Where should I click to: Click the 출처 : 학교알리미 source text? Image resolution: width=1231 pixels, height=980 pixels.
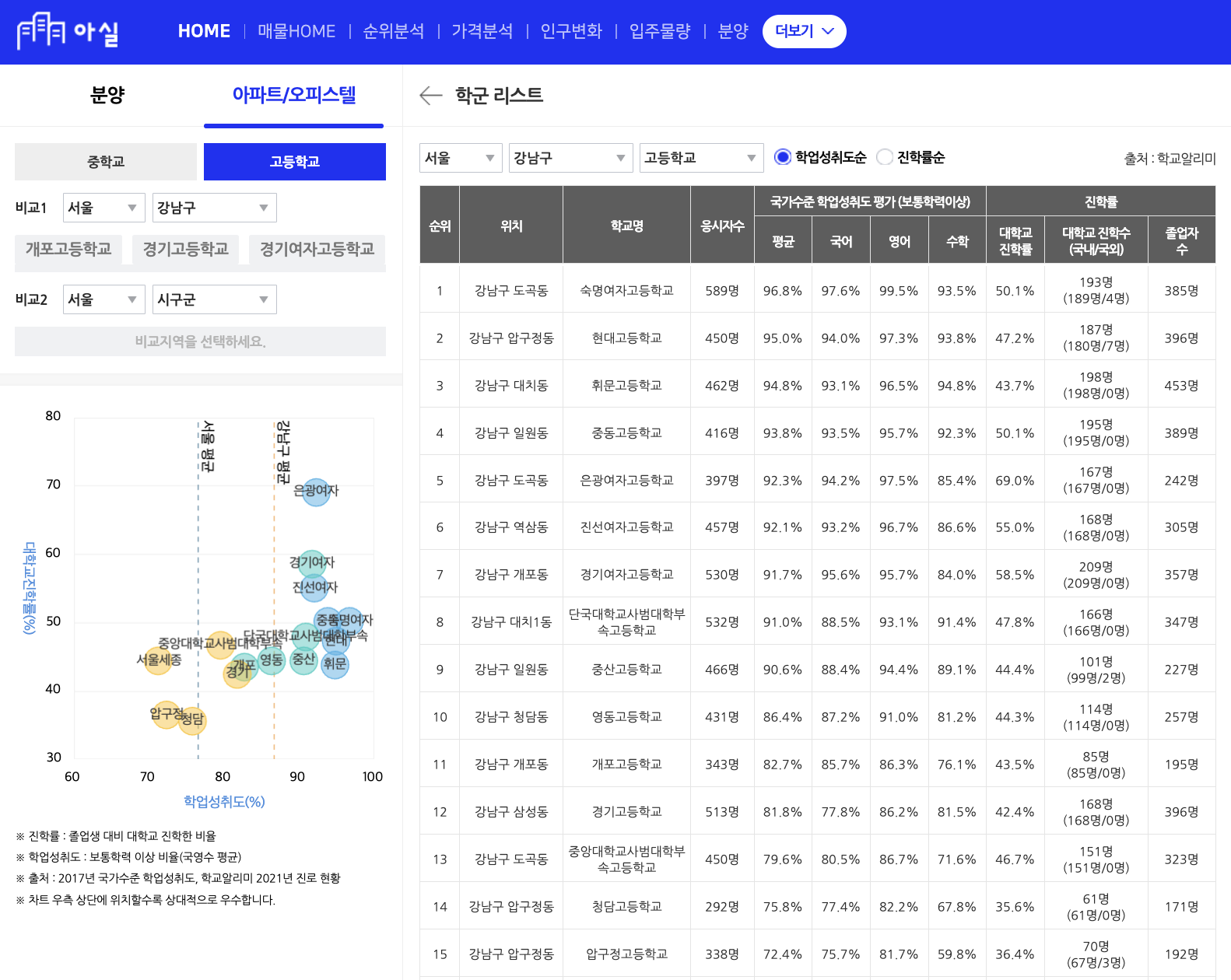(x=1170, y=159)
